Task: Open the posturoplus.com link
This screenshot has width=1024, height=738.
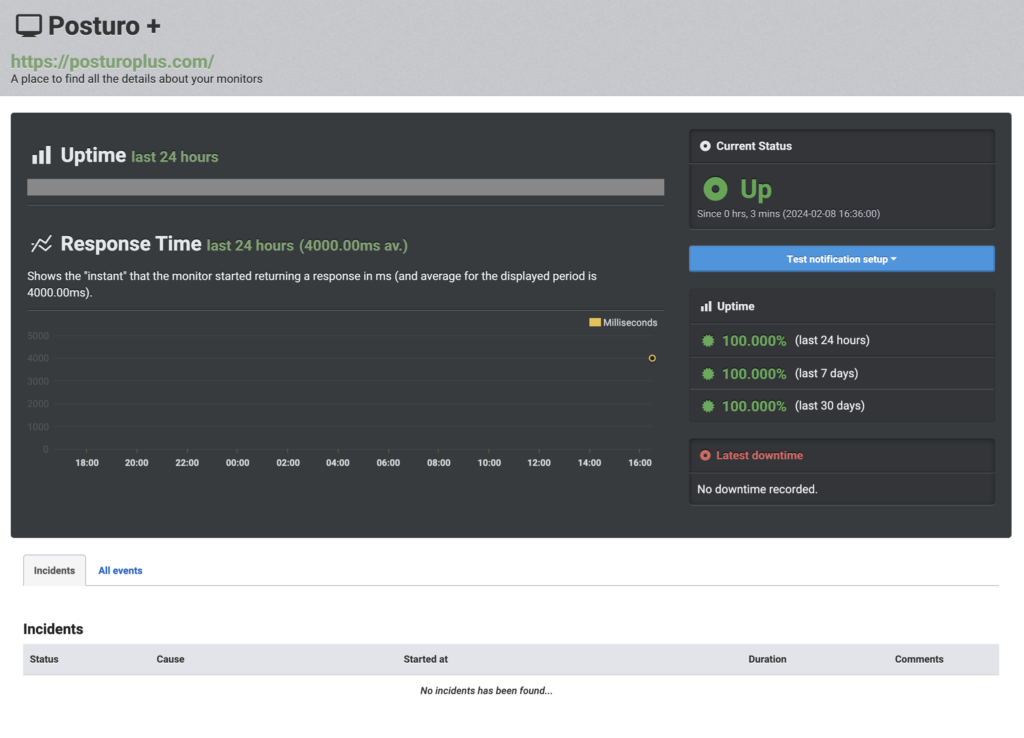Action: (112, 61)
